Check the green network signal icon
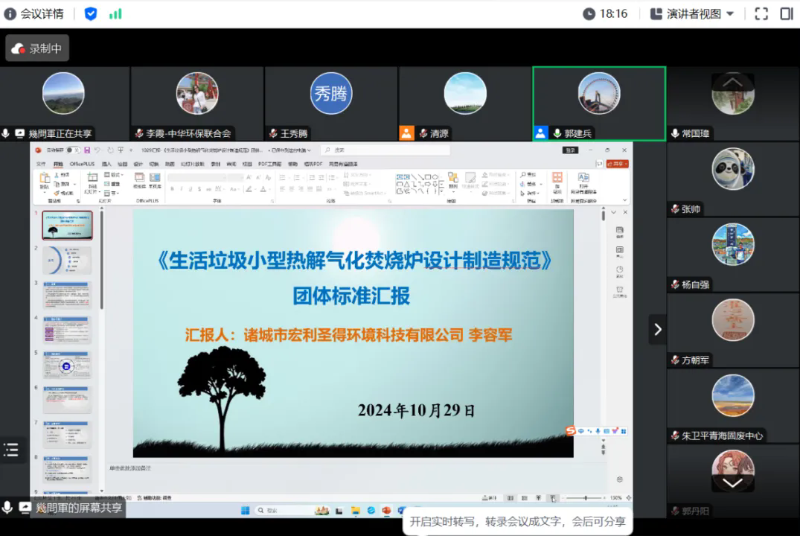 pyautogui.click(x=115, y=14)
